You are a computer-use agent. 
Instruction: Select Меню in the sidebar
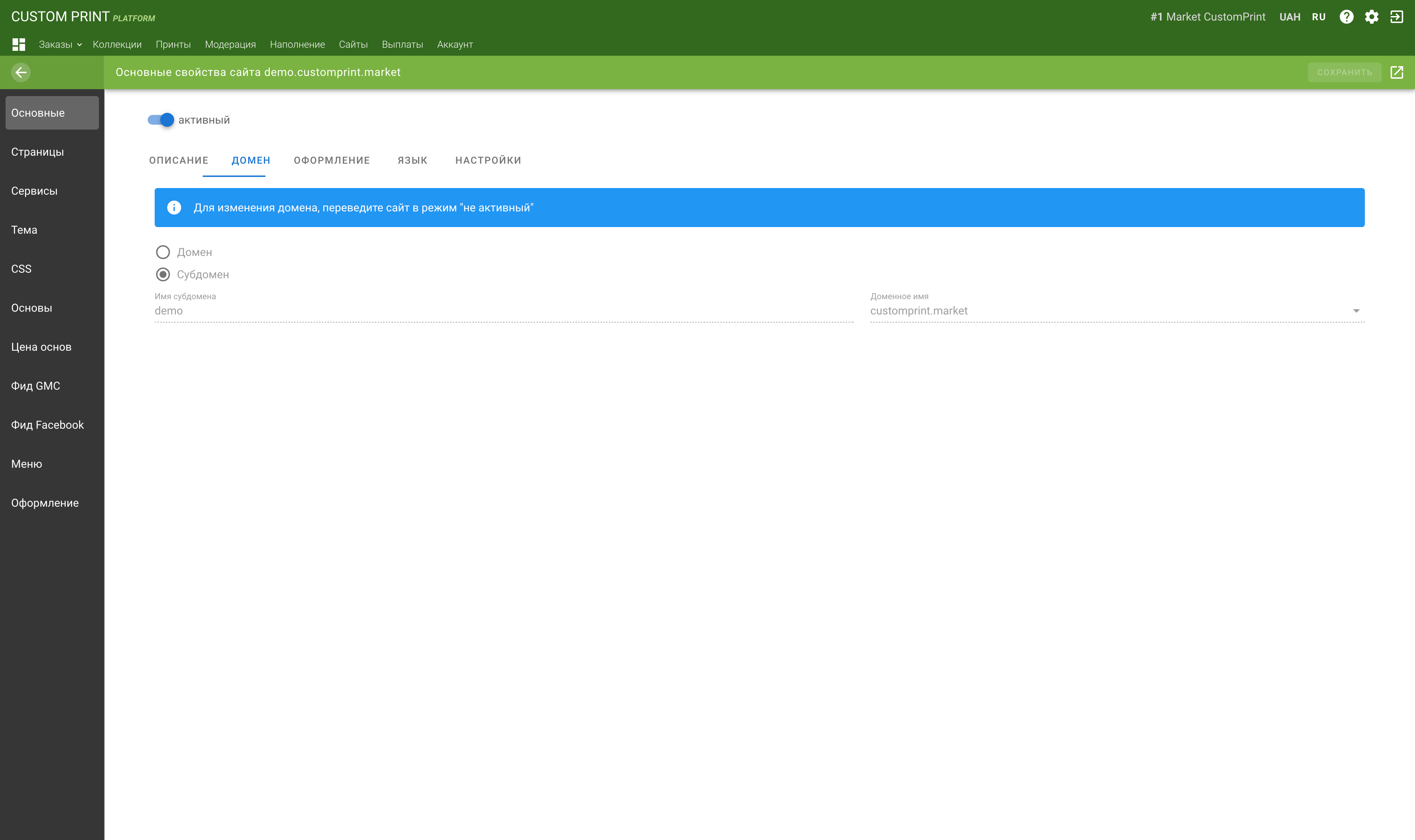pos(52,464)
